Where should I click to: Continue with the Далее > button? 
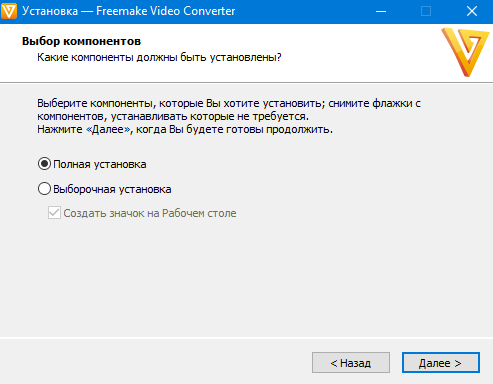(441, 363)
